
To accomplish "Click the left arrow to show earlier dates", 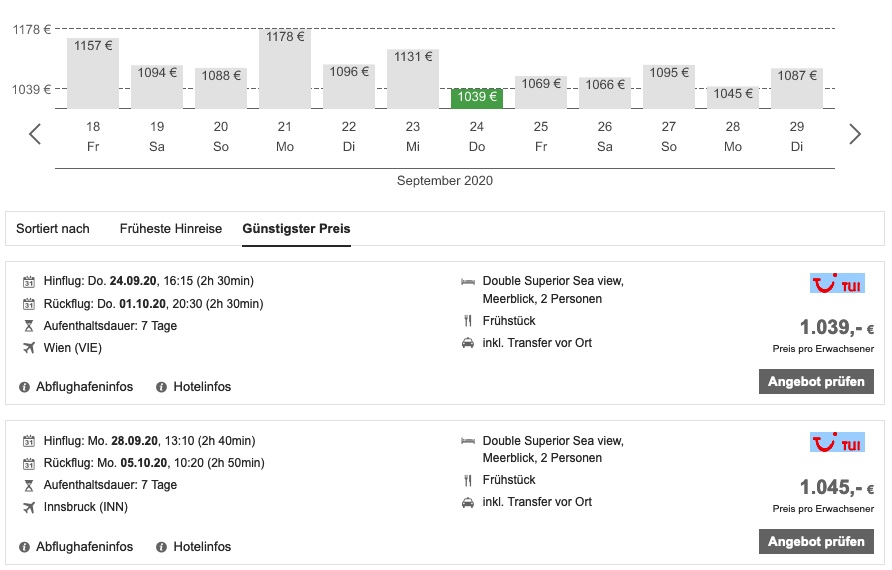I will [35, 134].
